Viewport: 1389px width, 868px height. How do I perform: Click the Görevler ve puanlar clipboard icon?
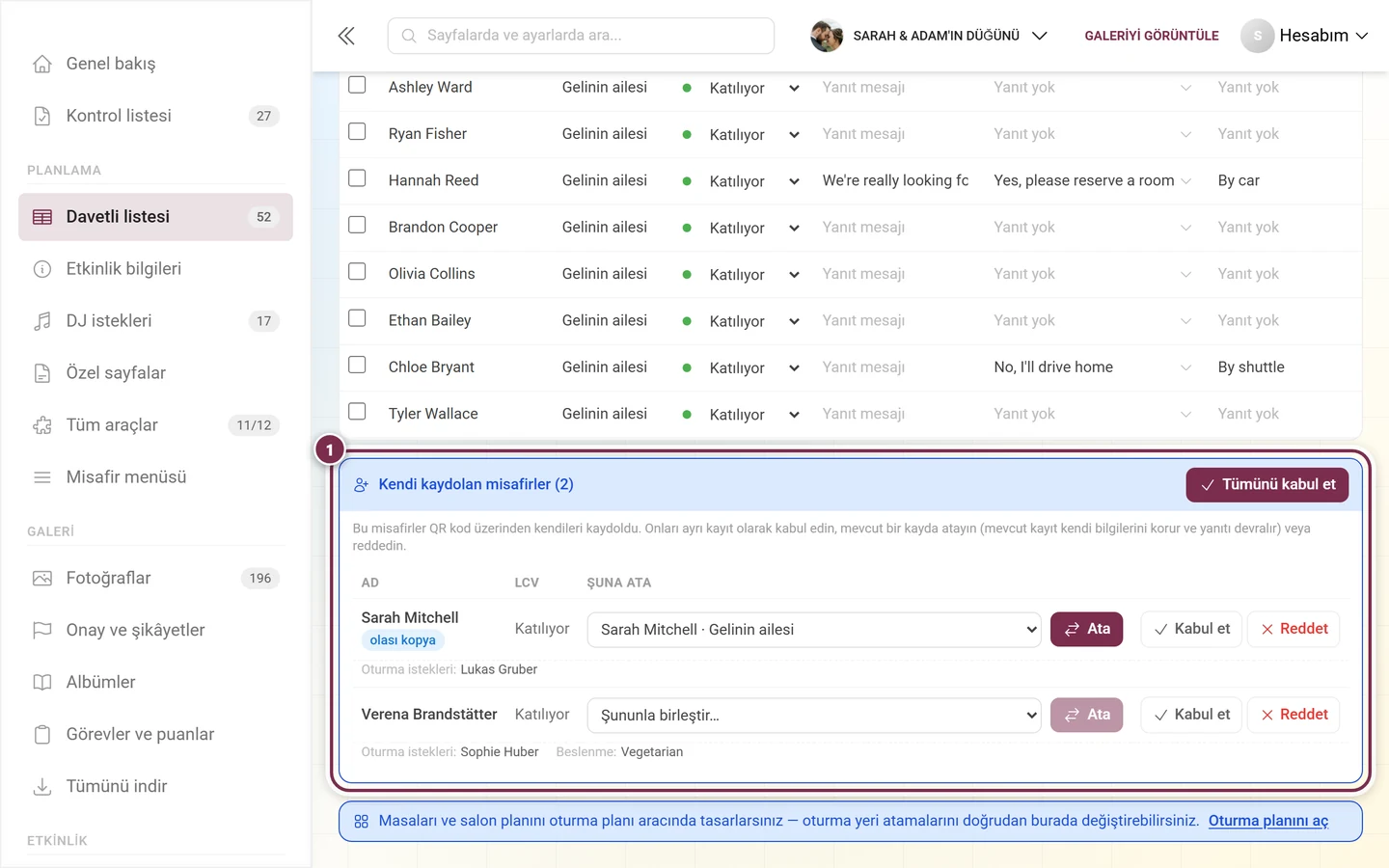pyautogui.click(x=42, y=735)
